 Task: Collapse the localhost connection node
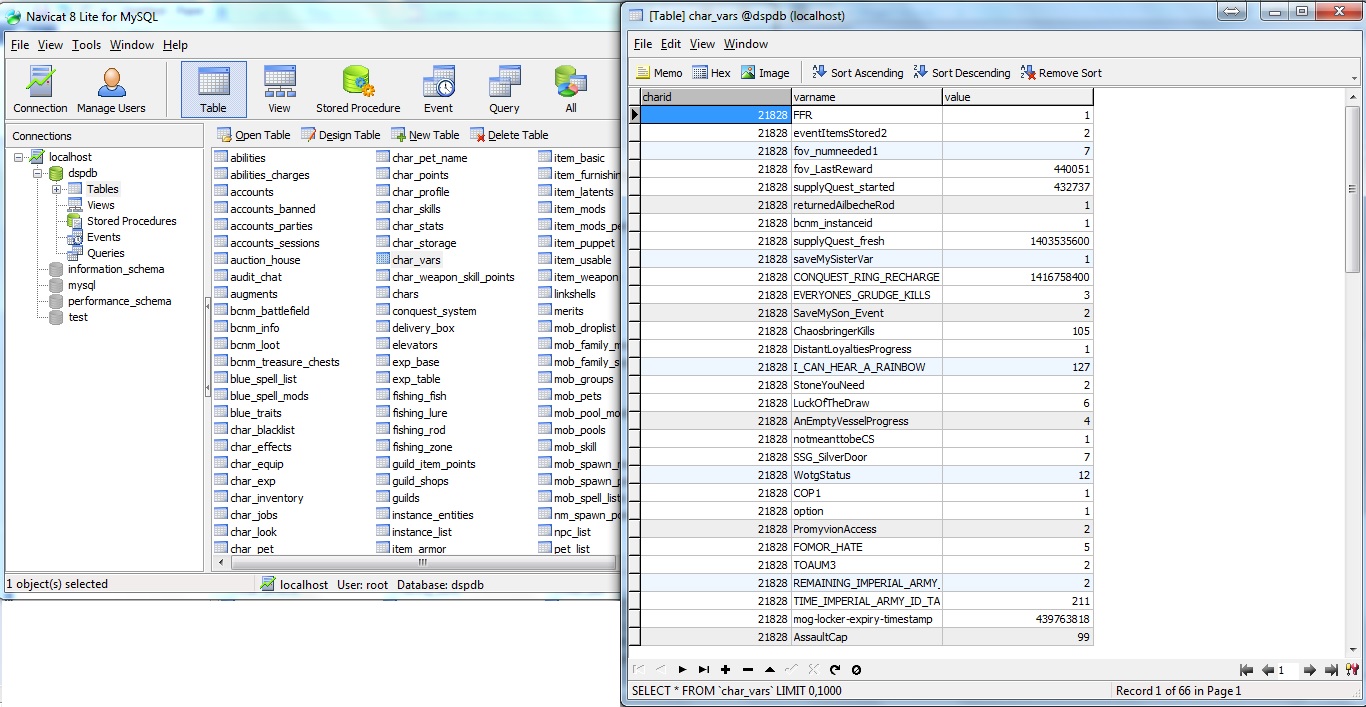(19, 157)
